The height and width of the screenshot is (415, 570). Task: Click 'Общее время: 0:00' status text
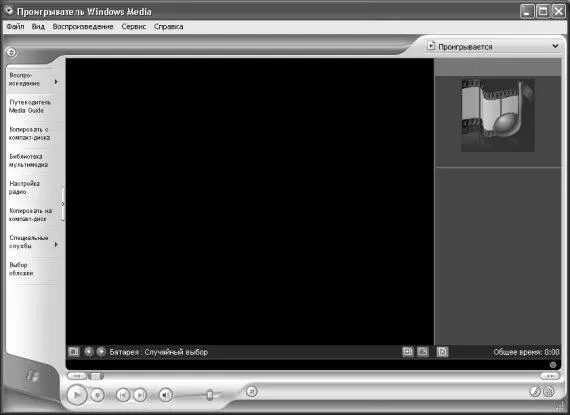pyautogui.click(x=526, y=352)
